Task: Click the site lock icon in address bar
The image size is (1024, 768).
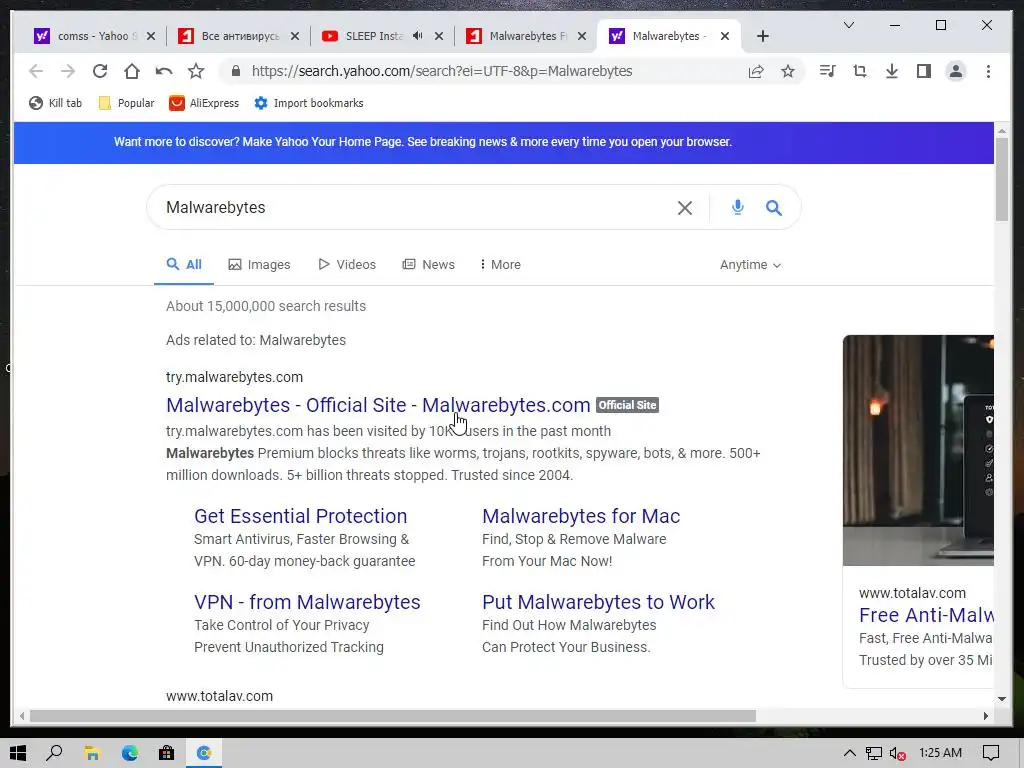Action: 236,71
